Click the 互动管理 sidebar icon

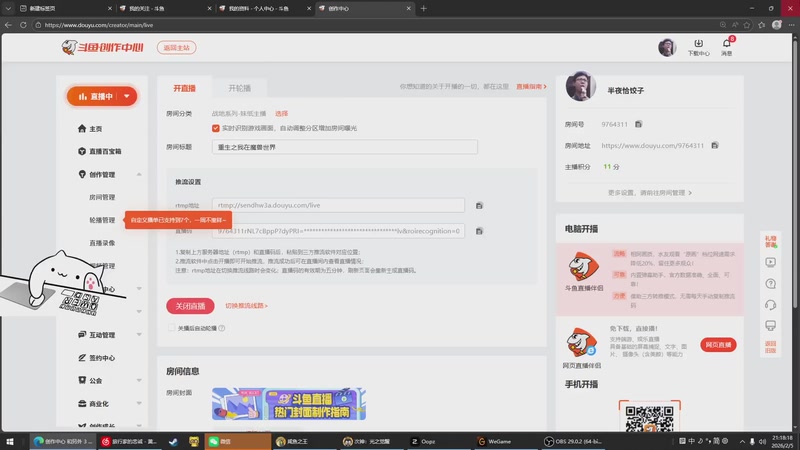coord(82,335)
